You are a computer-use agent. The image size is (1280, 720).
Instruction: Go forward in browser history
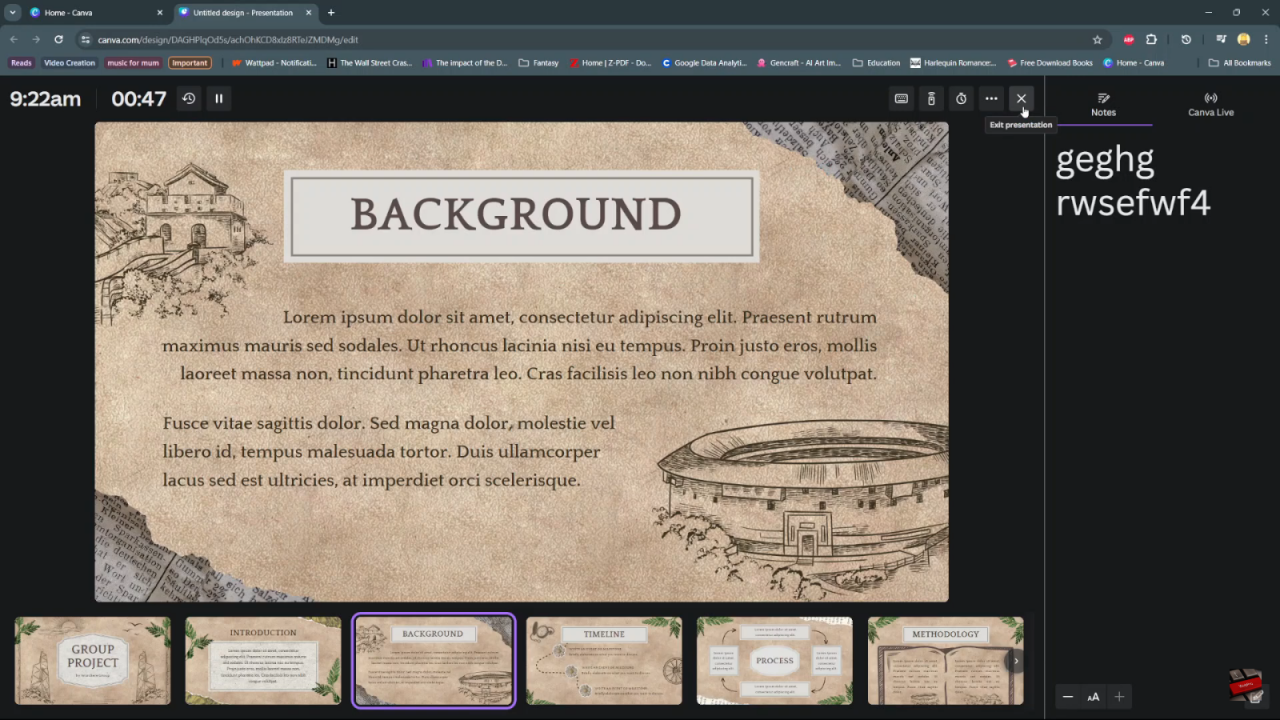click(36, 39)
